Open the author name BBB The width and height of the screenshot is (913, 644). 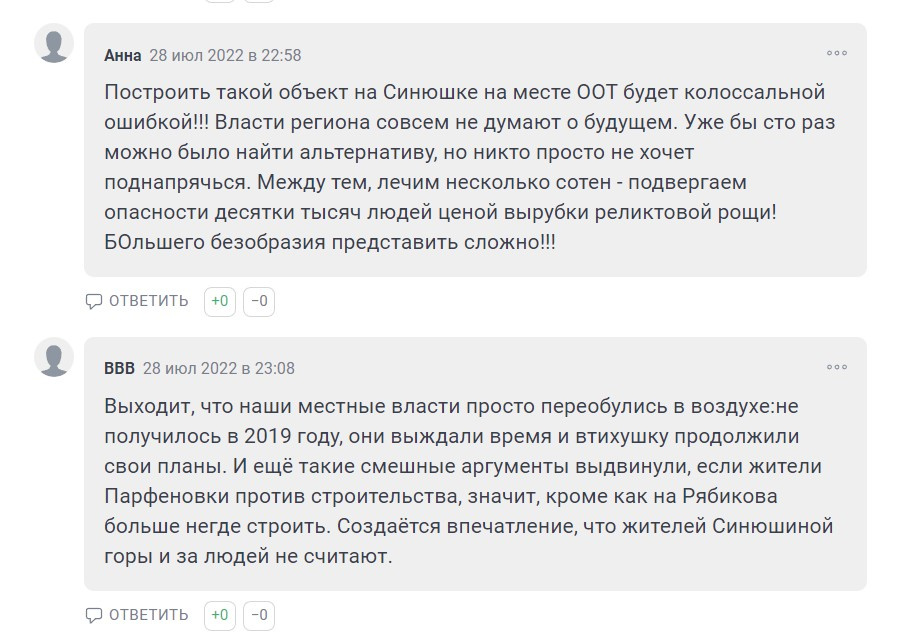pyautogui.click(x=119, y=369)
